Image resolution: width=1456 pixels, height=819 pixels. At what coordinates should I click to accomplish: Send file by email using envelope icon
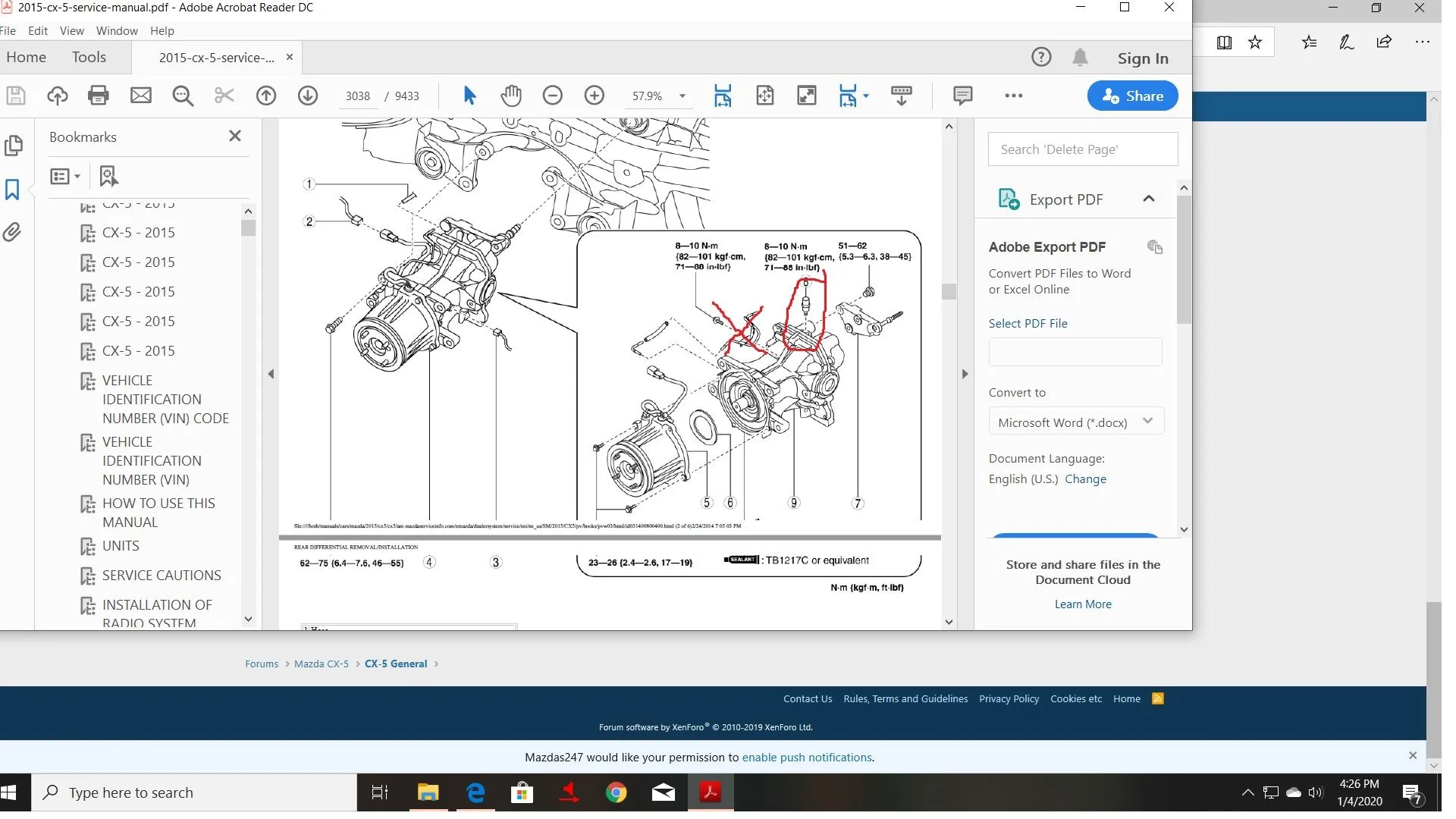pos(141,96)
